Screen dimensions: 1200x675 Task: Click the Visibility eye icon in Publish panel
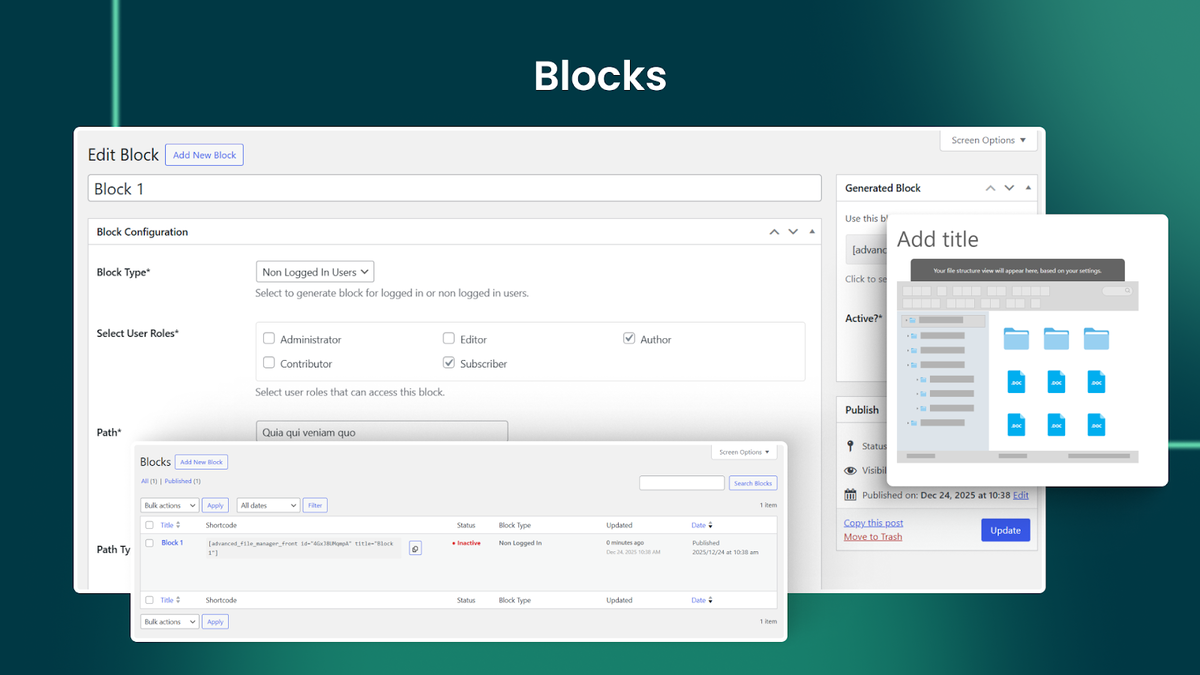click(x=850, y=470)
